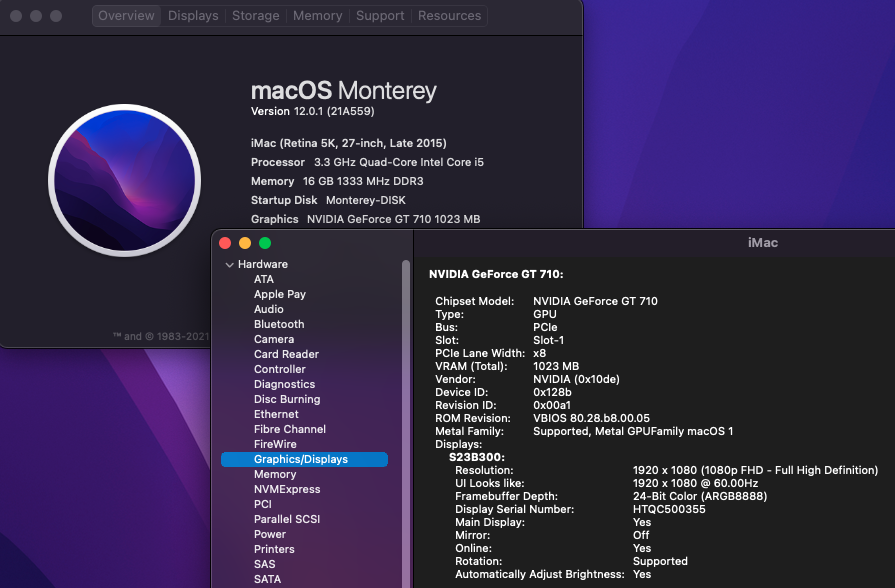
Task: Select Parallel SCSI in the sidebar
Action: coord(287,519)
